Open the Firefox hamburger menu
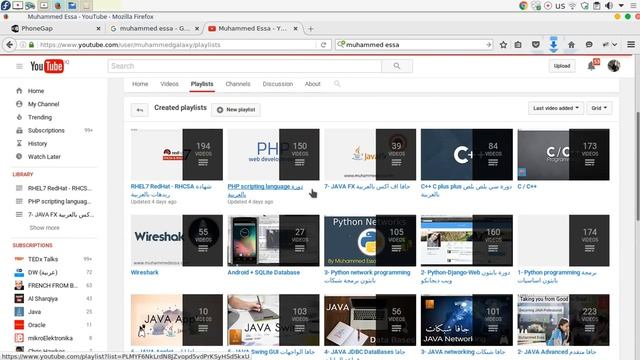The width and height of the screenshot is (640, 360). tap(631, 44)
